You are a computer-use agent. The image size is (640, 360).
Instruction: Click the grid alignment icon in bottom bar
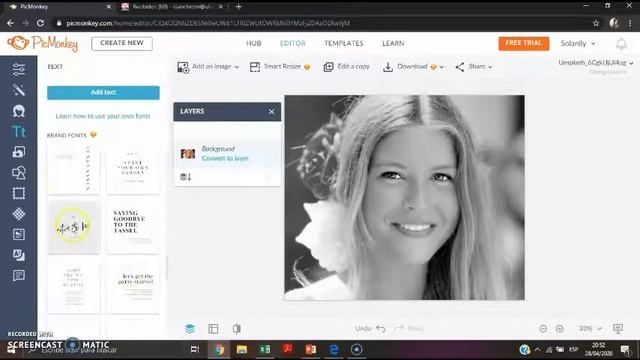click(213, 329)
